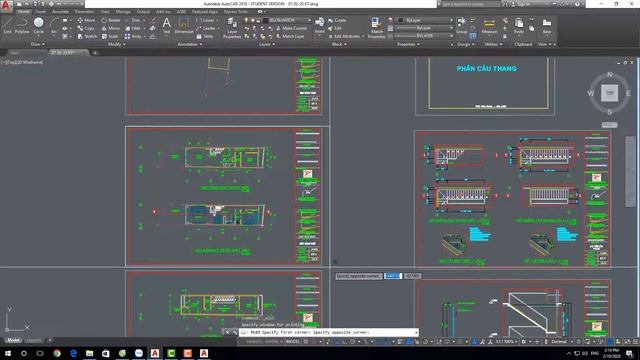
Task: Activate the Array command
Action: click(133, 36)
